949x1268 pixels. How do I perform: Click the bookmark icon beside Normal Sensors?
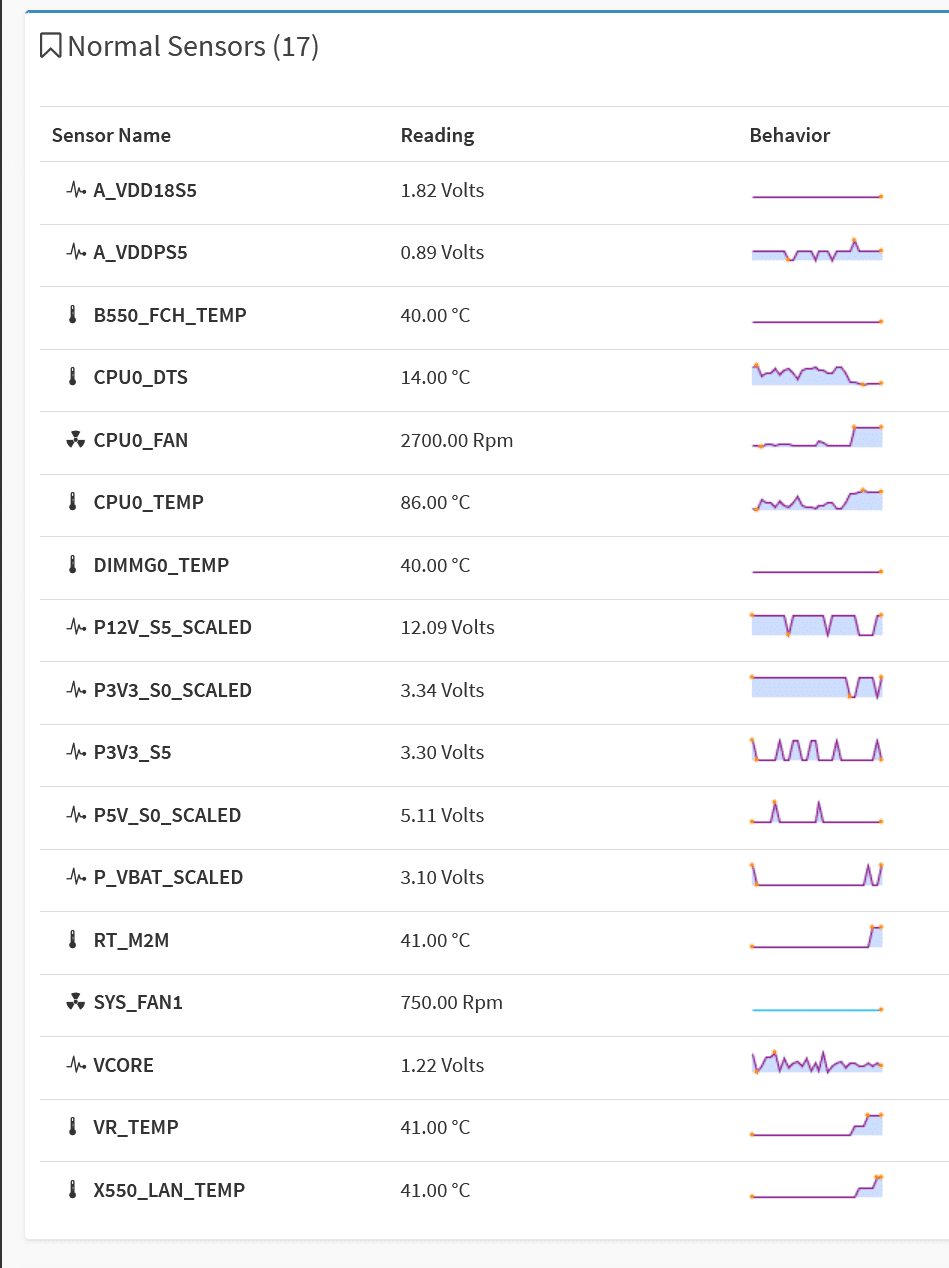coord(51,46)
